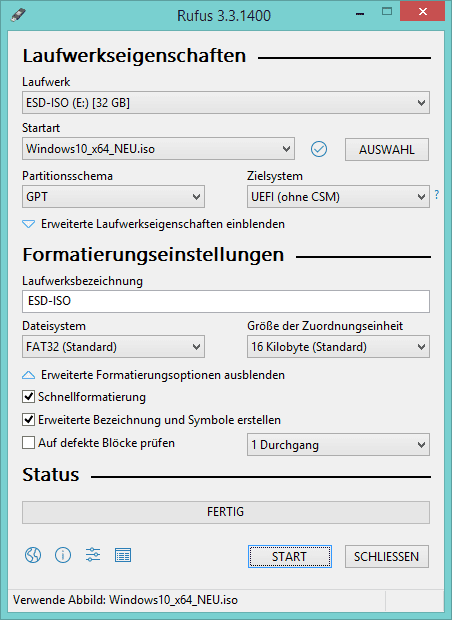Click status text Verwende Abbild: Windows10_x64_NEU.iso
Viewport: 452px width, 620px height.
[x=125, y=600]
